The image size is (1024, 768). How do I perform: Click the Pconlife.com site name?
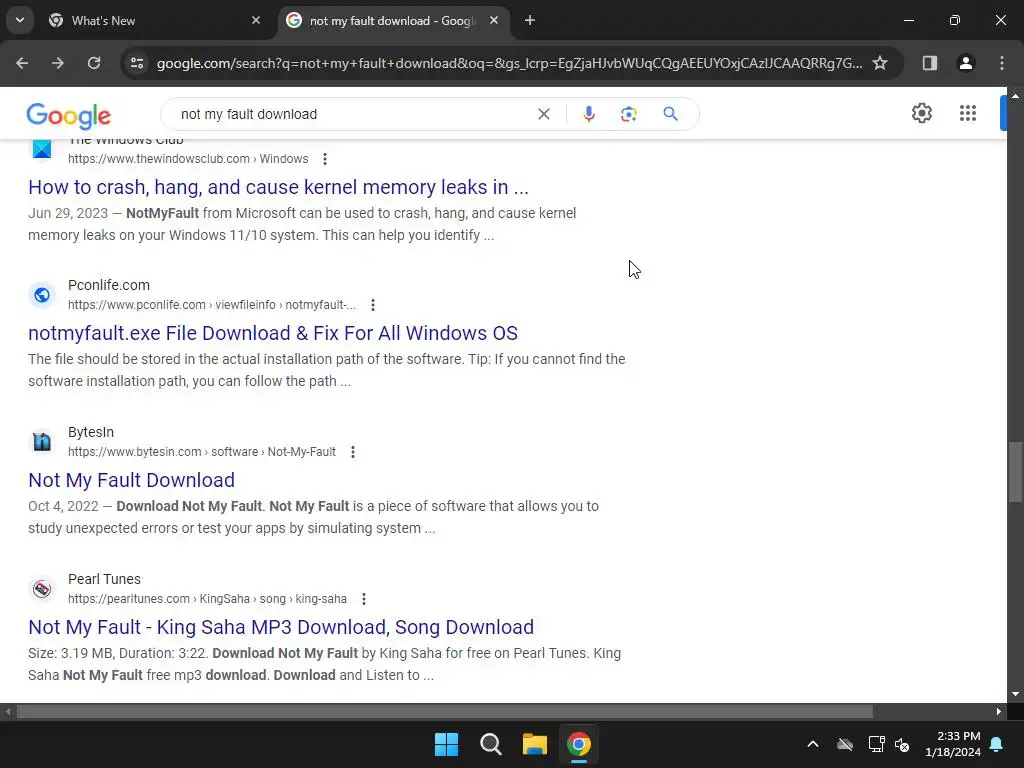point(109,285)
